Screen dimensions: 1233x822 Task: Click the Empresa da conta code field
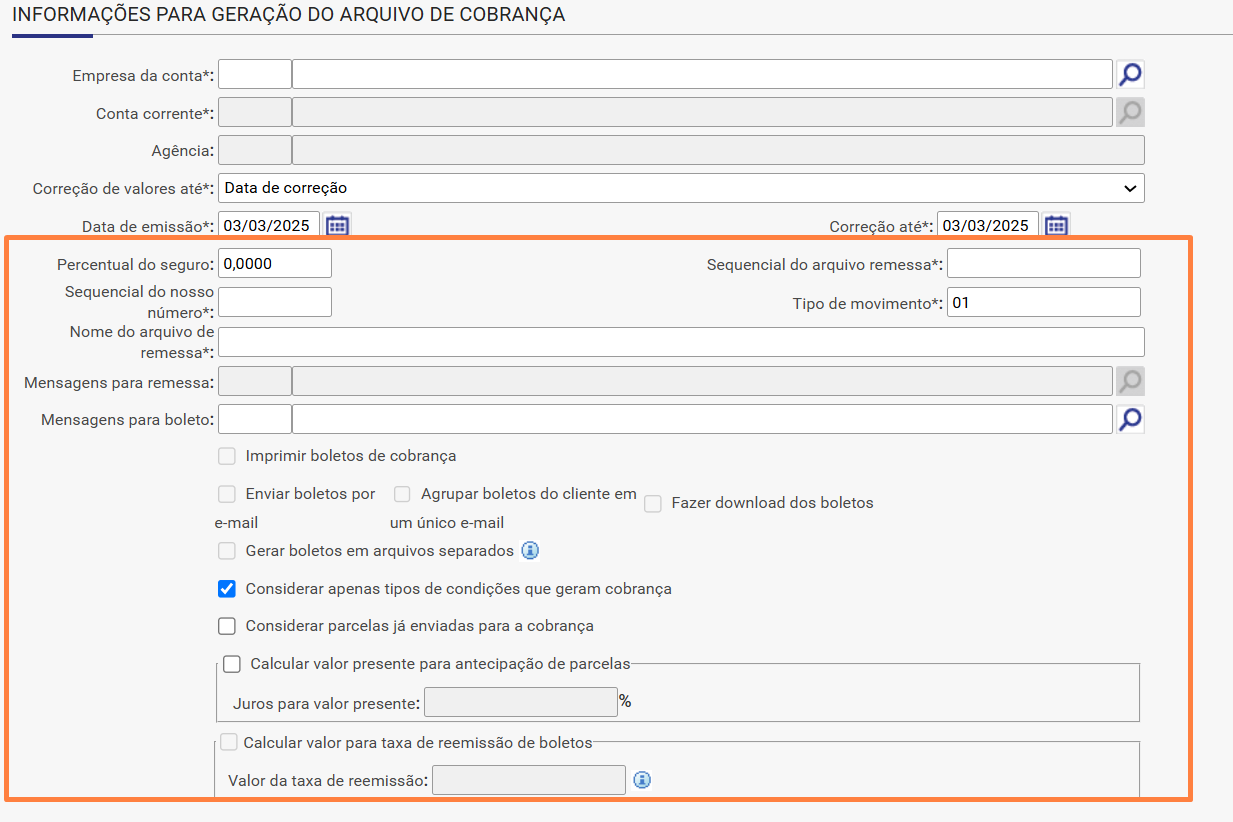coord(255,74)
